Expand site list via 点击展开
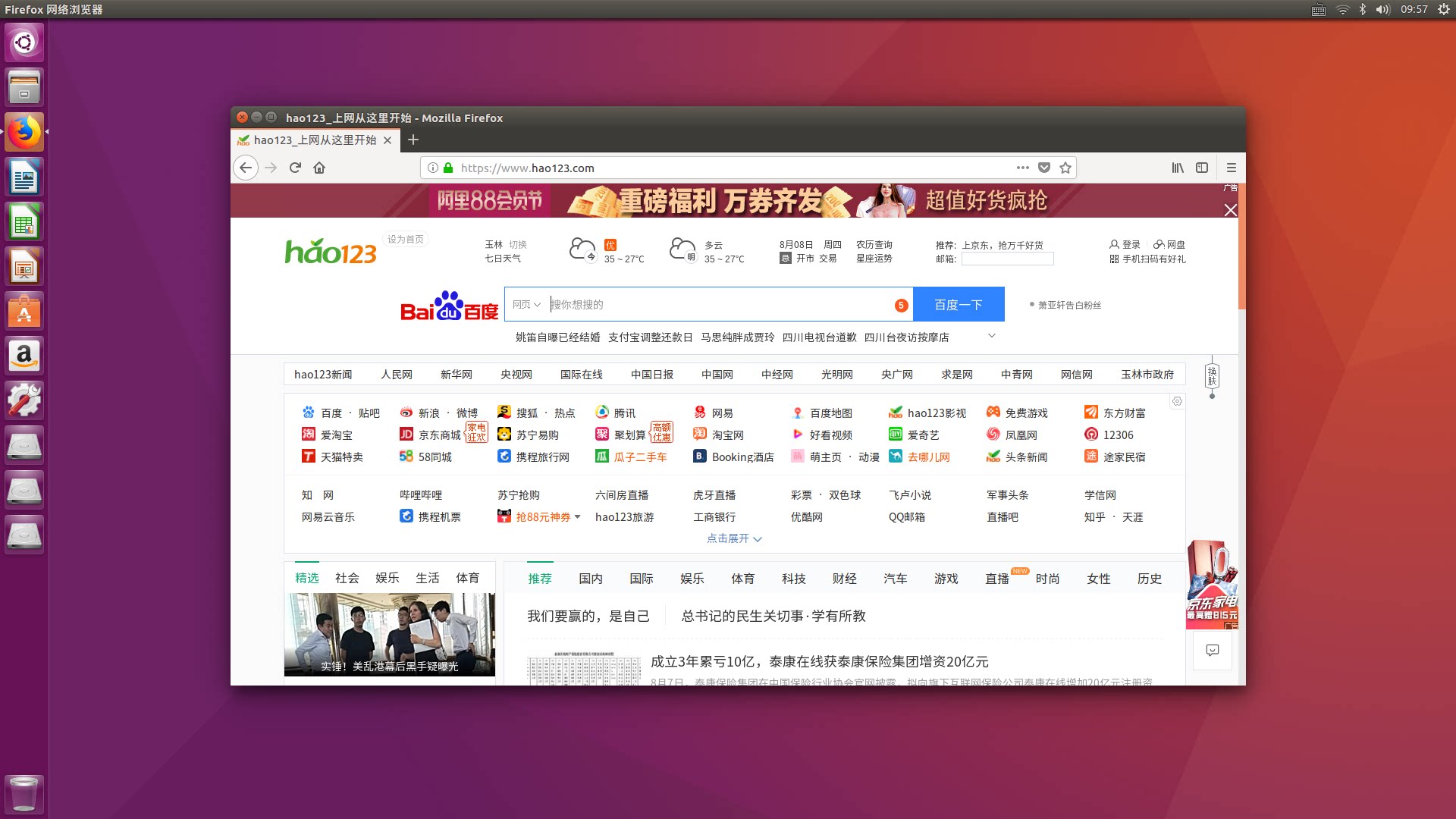The width and height of the screenshot is (1456, 819). [733, 538]
